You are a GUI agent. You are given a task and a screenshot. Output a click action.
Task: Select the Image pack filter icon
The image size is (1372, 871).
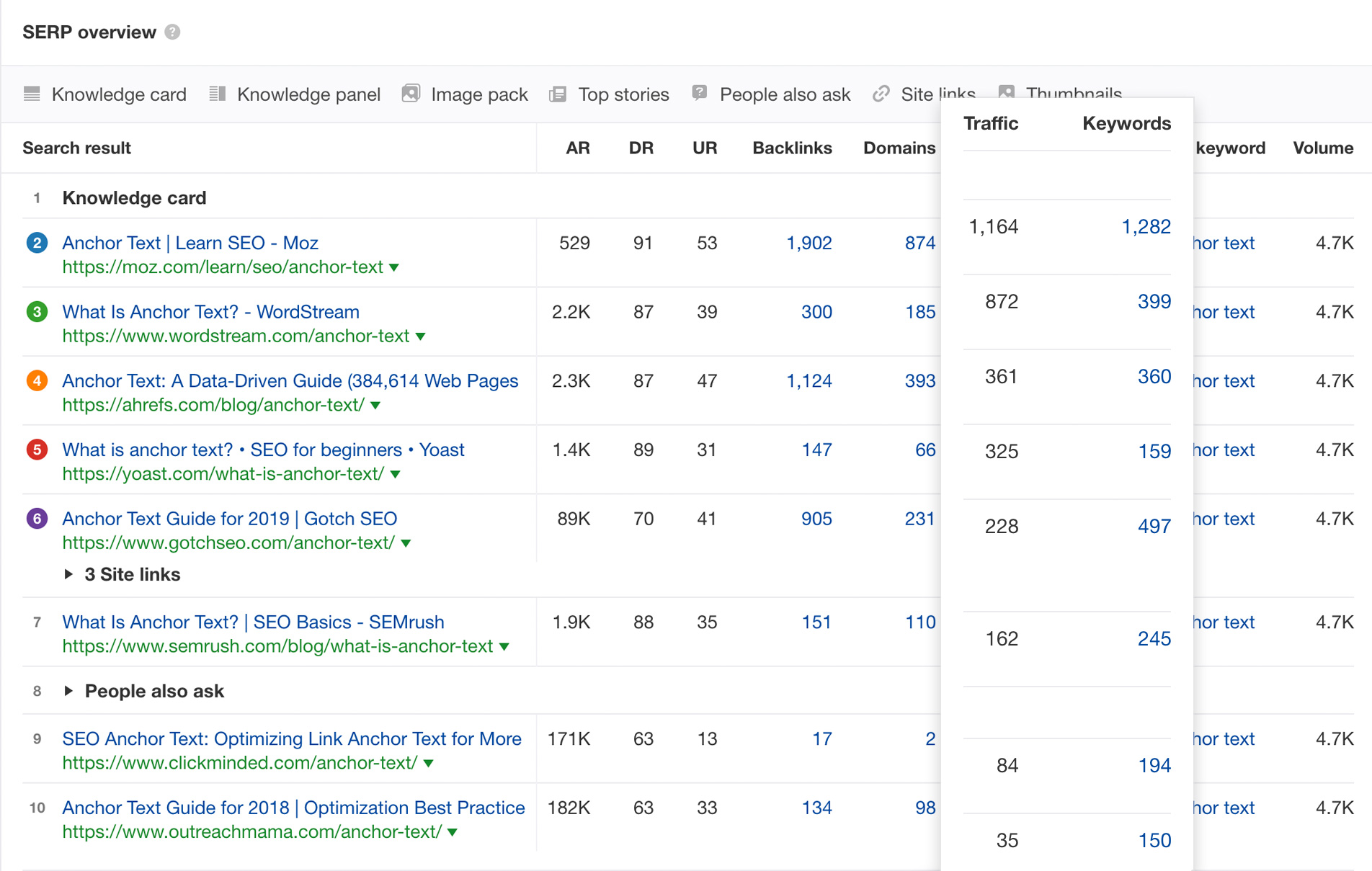(410, 94)
